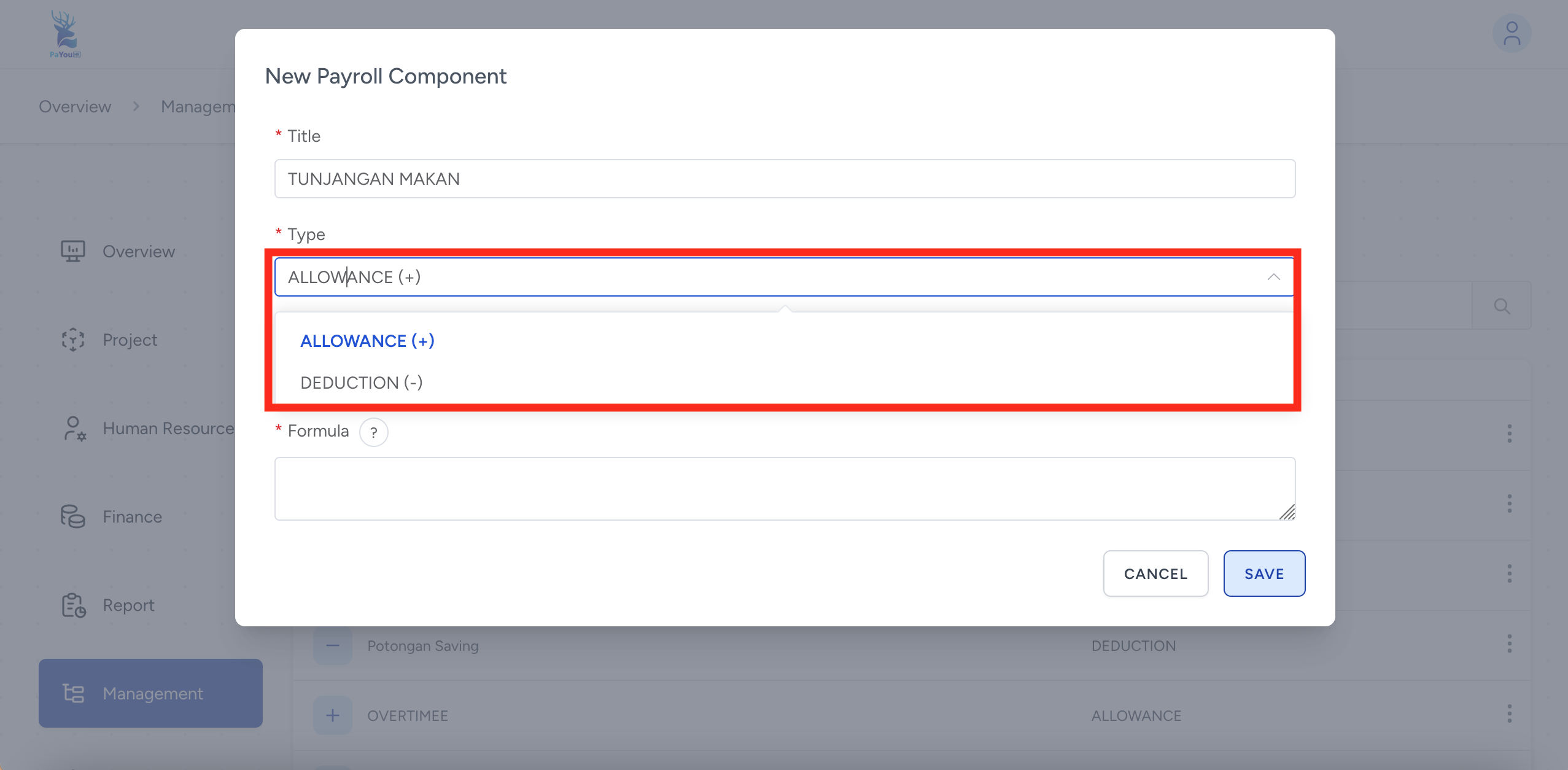
Task: Collapse the Type dropdown using the chevron
Action: coord(1273,277)
